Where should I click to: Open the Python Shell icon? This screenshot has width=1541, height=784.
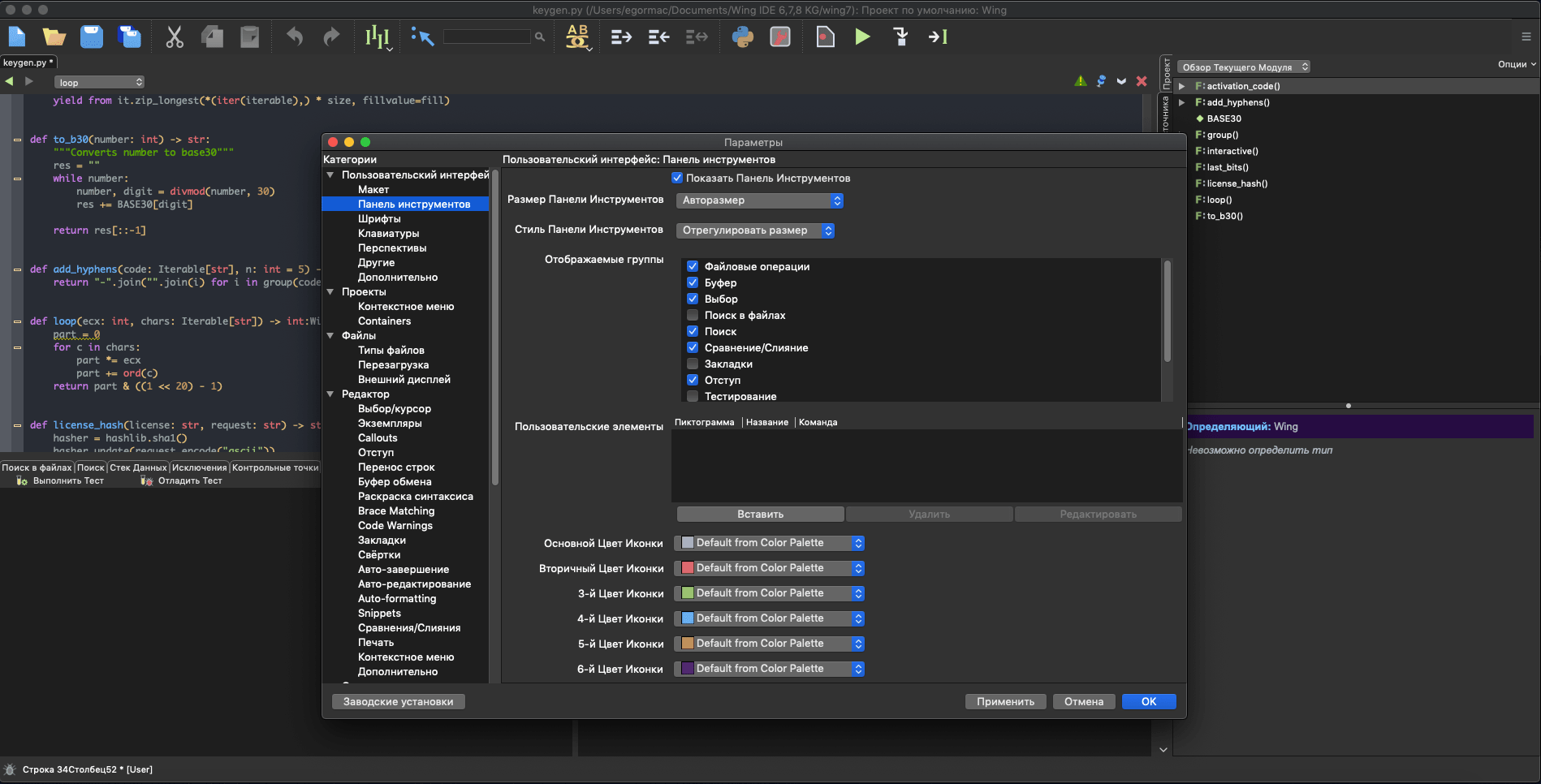pyautogui.click(x=742, y=37)
